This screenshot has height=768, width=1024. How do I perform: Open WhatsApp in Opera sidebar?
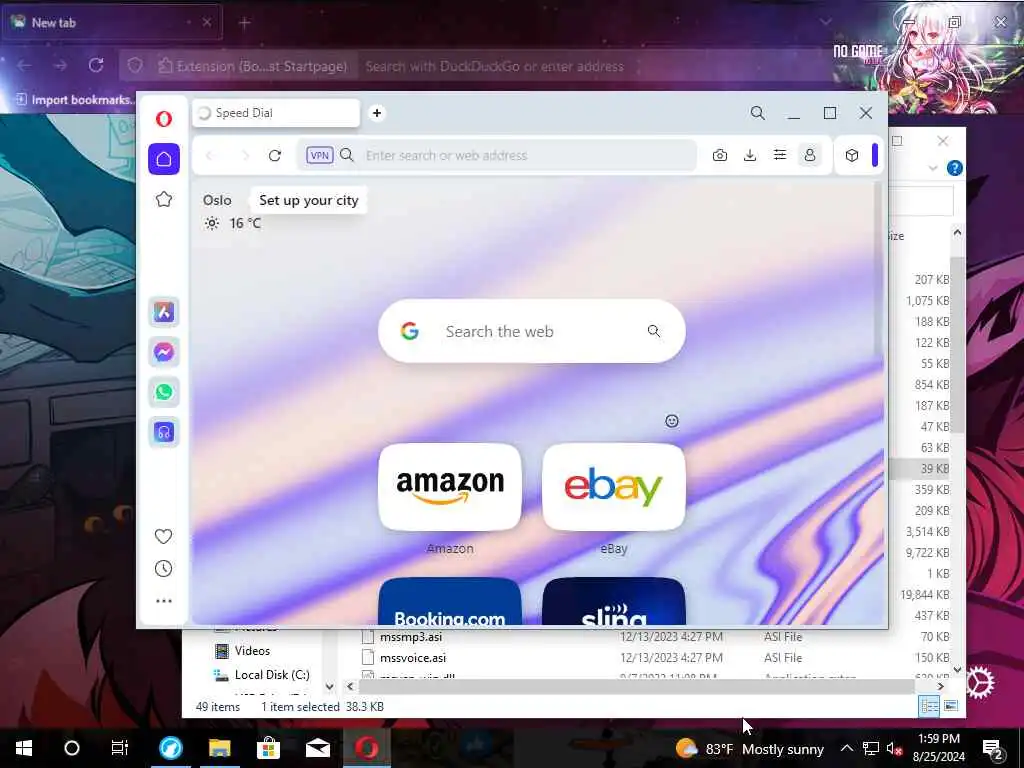pos(164,392)
